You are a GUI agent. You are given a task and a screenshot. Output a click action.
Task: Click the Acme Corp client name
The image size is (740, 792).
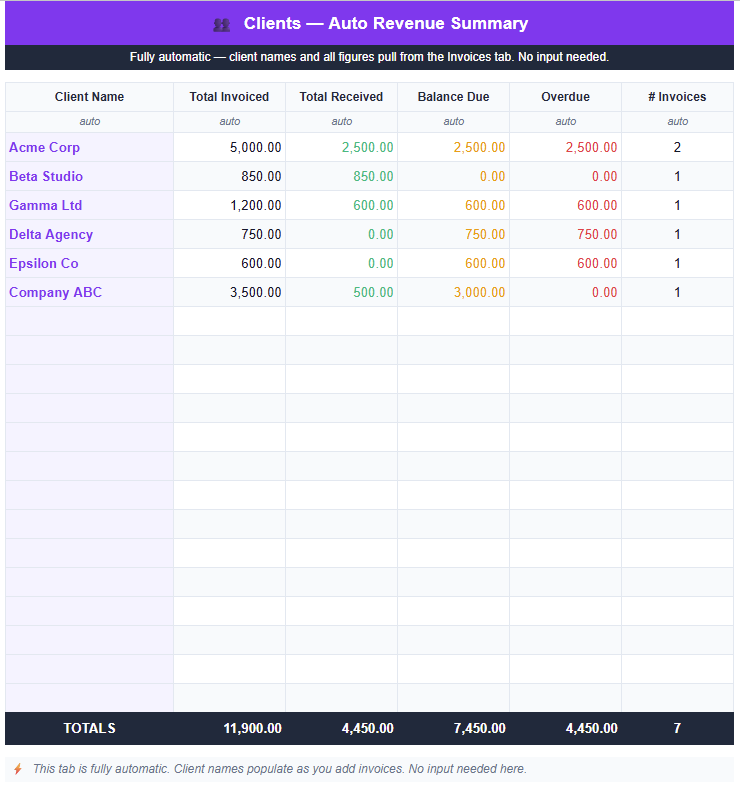tap(44, 147)
